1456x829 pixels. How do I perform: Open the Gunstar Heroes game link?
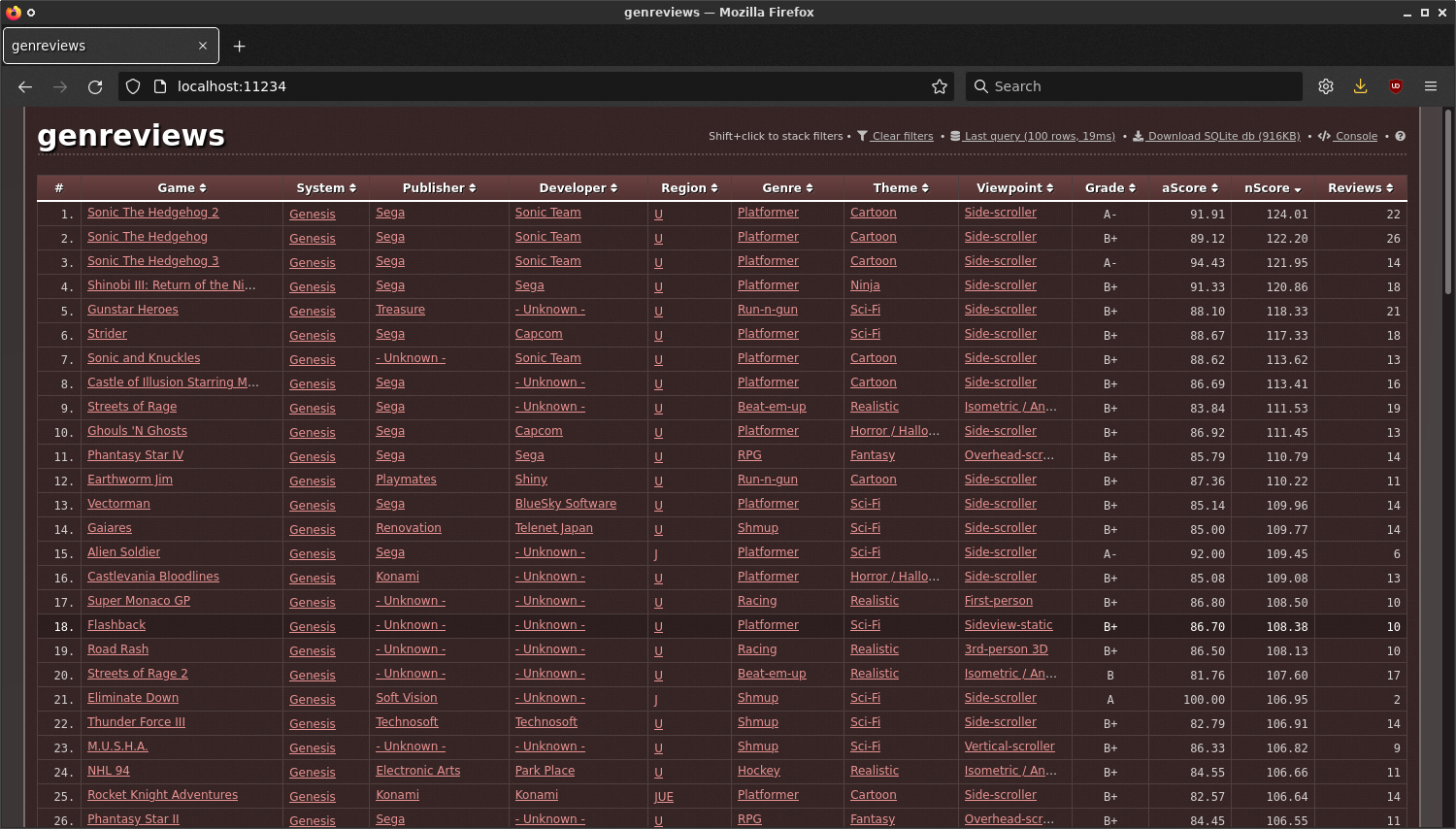[x=133, y=310]
